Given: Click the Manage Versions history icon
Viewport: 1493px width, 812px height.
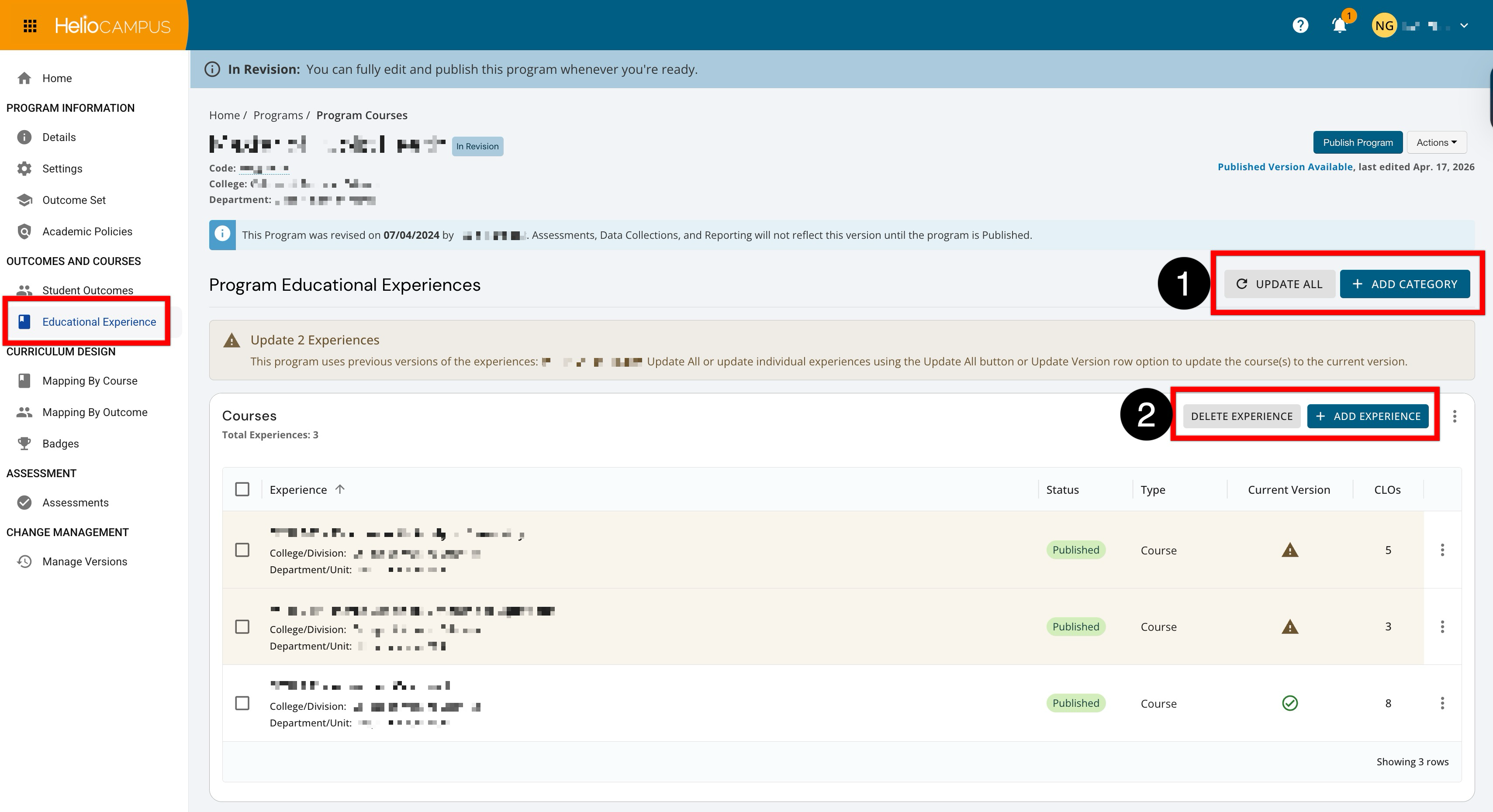Looking at the screenshot, I should coord(24,562).
